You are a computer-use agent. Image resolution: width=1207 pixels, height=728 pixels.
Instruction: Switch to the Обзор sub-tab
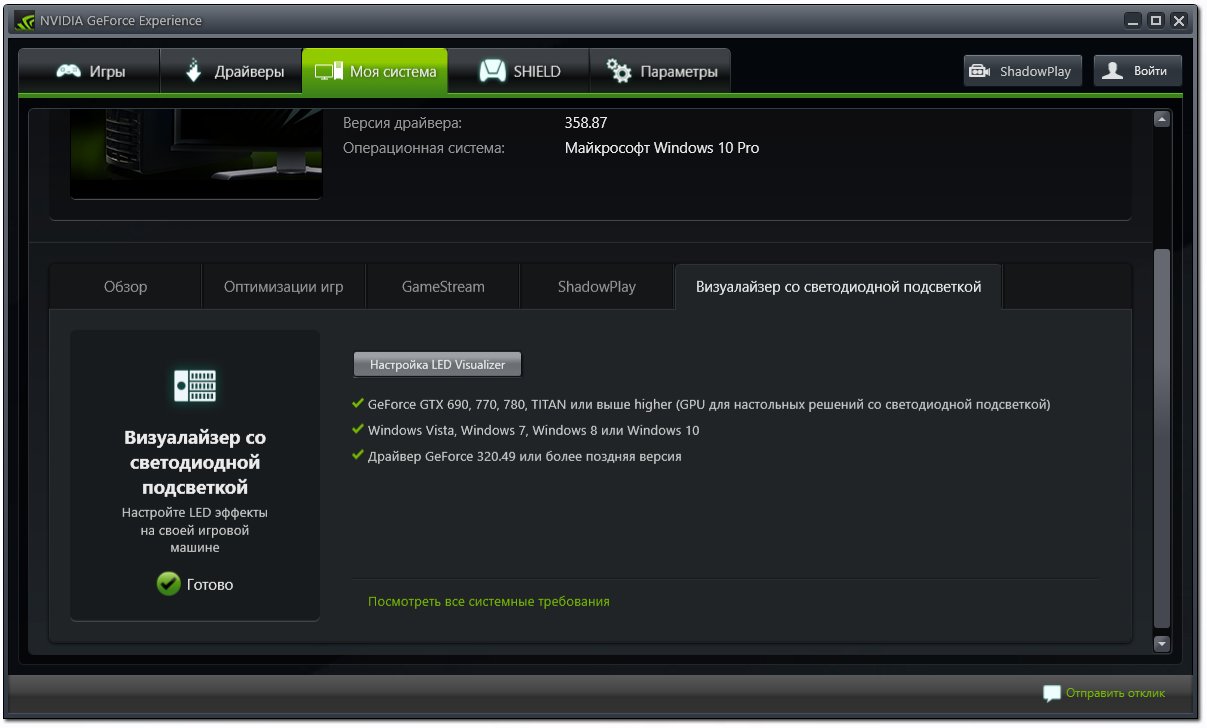click(x=125, y=286)
